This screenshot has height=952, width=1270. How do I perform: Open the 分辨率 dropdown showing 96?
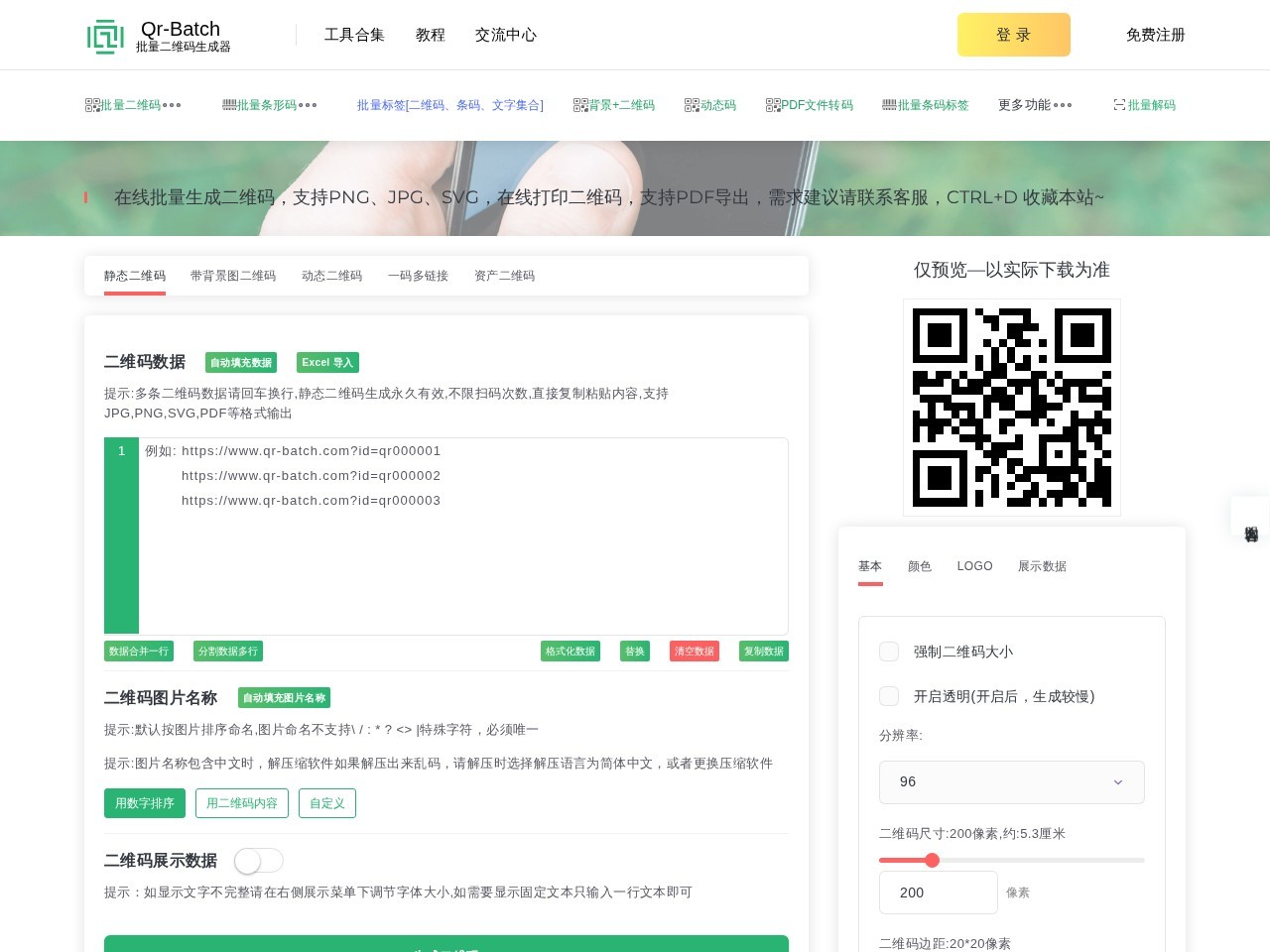[x=1012, y=782]
